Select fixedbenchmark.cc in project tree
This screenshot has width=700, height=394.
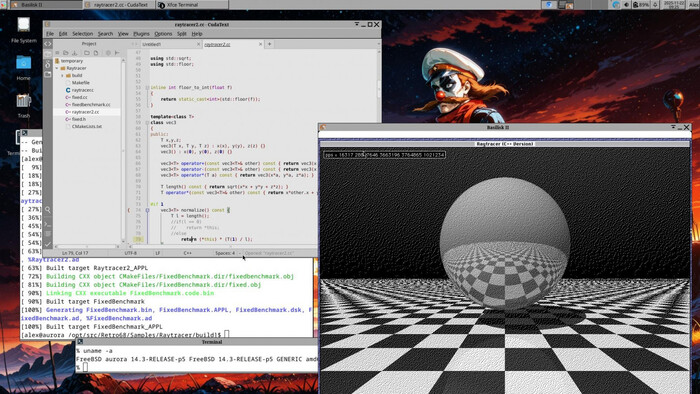[91, 104]
